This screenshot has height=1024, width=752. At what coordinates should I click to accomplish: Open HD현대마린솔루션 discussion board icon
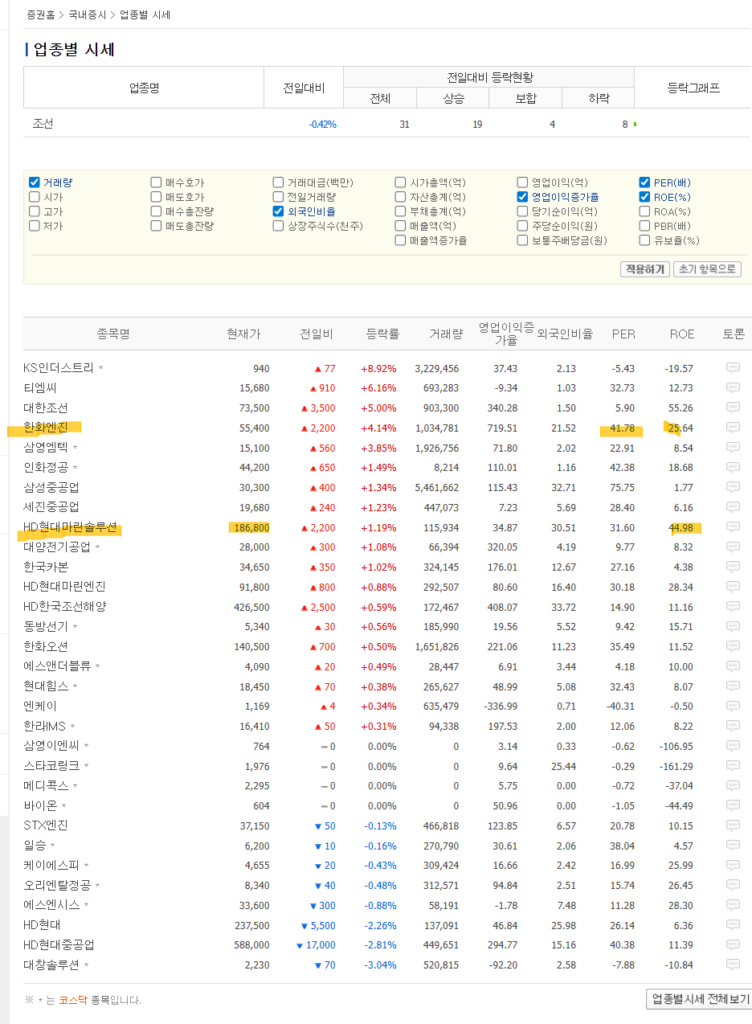[x=732, y=527]
